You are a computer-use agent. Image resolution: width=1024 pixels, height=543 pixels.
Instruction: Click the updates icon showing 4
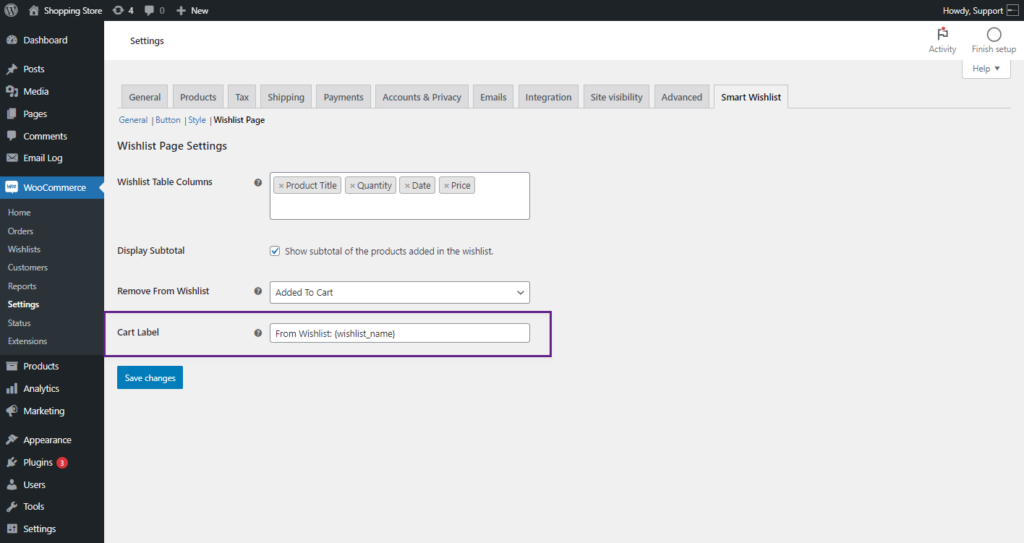pyautogui.click(x=118, y=10)
